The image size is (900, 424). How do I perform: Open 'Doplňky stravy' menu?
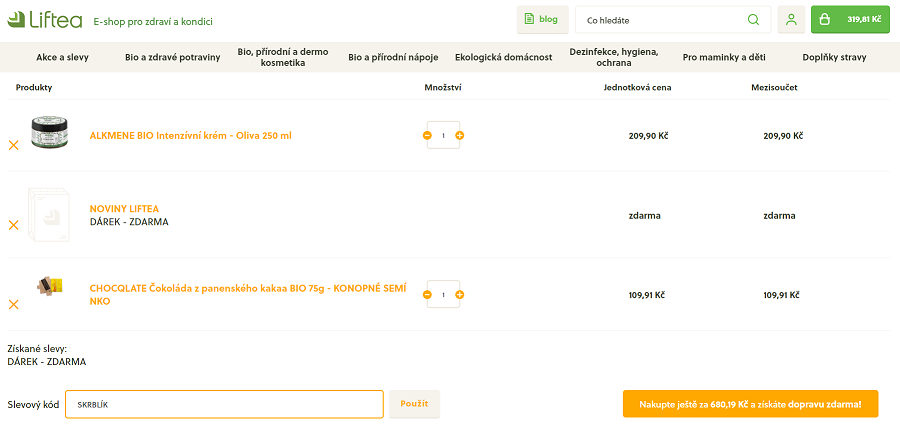tap(835, 57)
